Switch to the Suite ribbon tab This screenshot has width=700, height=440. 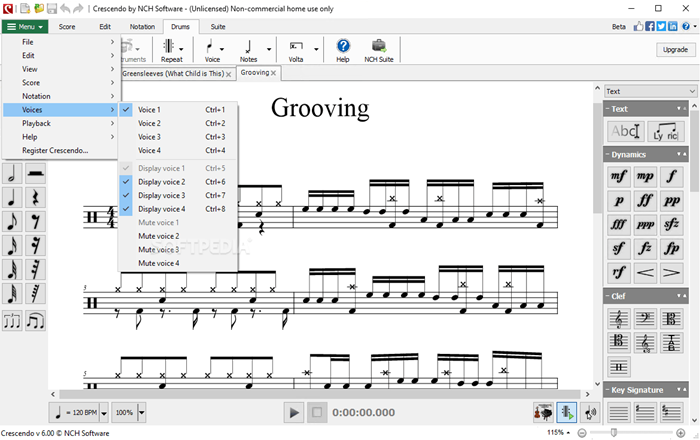pos(218,27)
